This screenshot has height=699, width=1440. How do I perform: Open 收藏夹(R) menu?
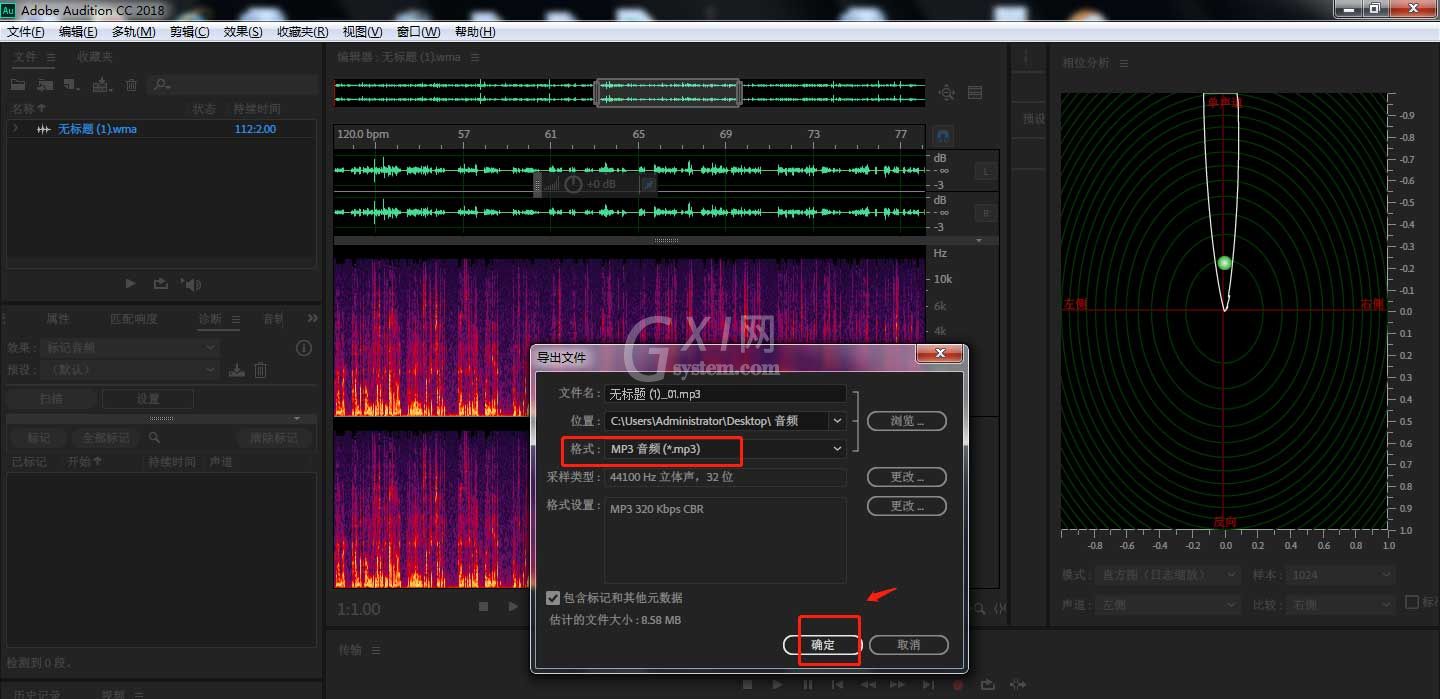(302, 32)
